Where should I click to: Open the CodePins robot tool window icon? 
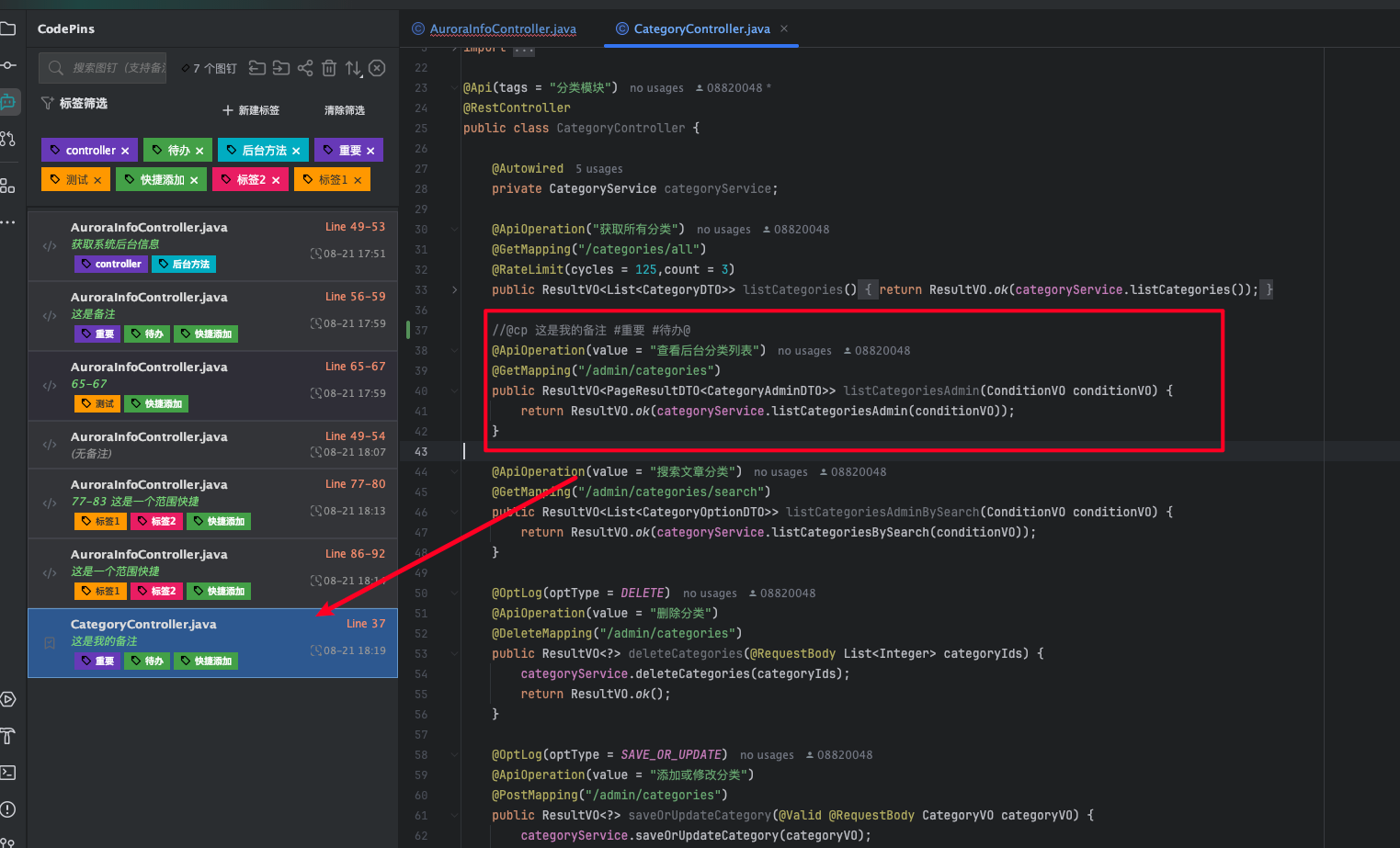pos(8,101)
